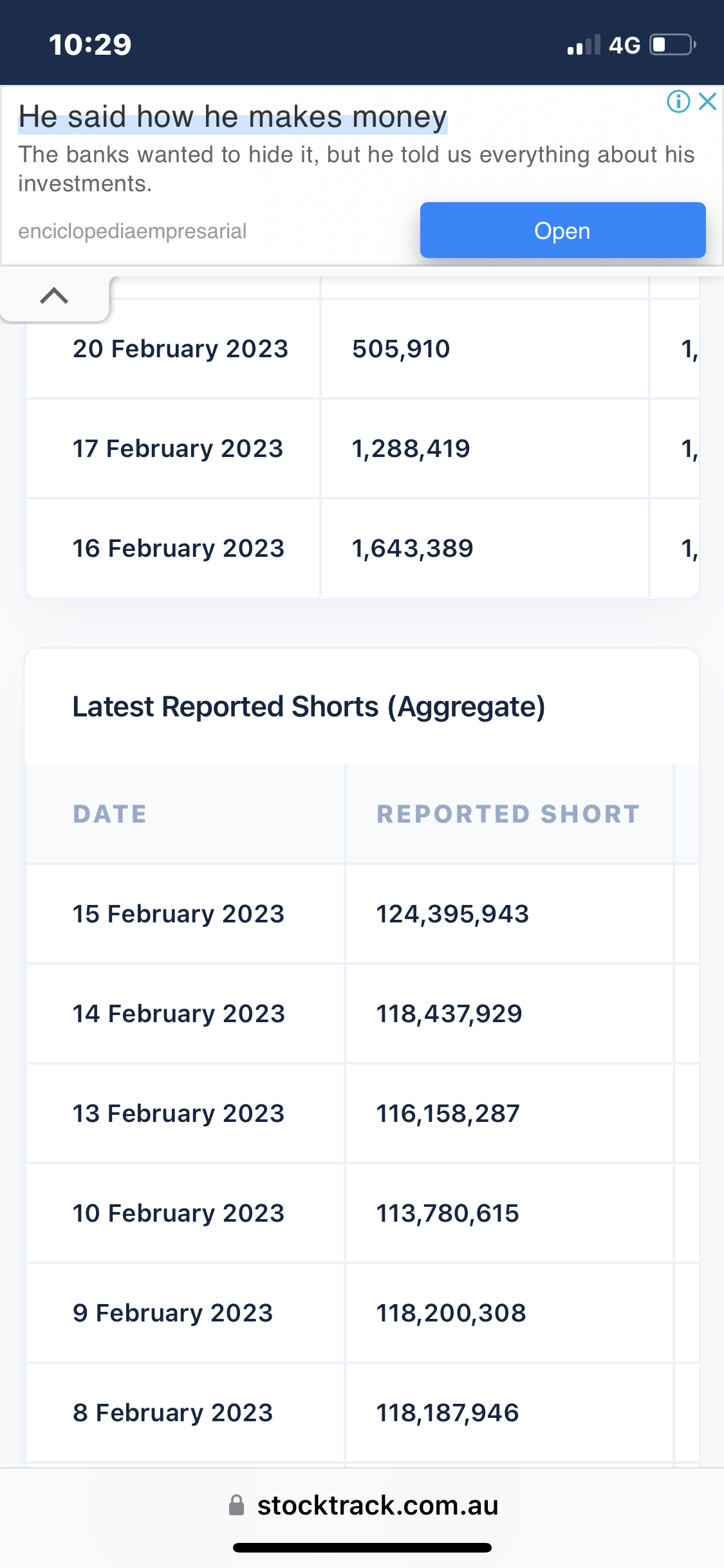Tap the 1,288,419 value cell
This screenshot has width=724, height=1568.
(x=411, y=449)
